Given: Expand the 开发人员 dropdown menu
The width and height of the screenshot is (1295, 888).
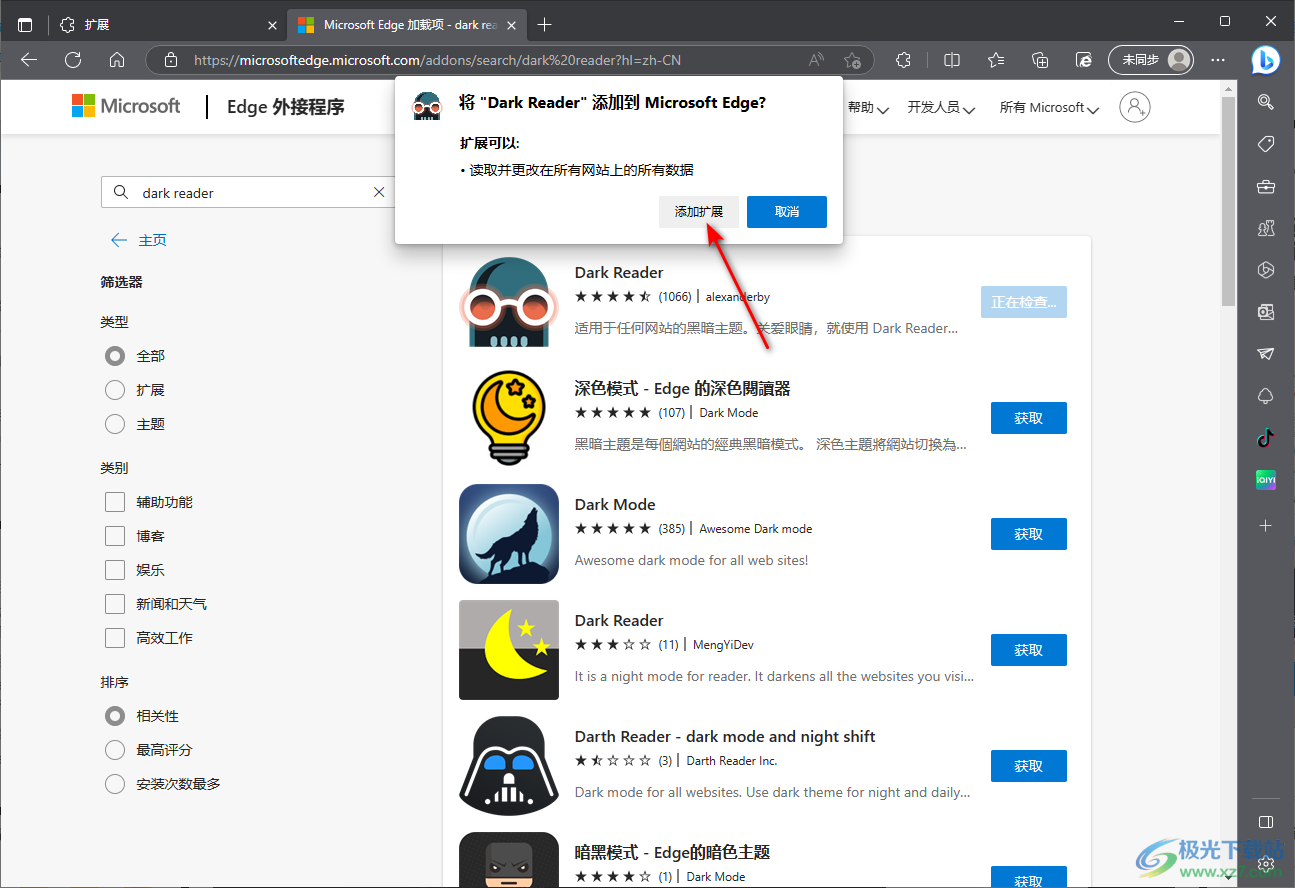Looking at the screenshot, I should pyautogui.click(x=941, y=107).
